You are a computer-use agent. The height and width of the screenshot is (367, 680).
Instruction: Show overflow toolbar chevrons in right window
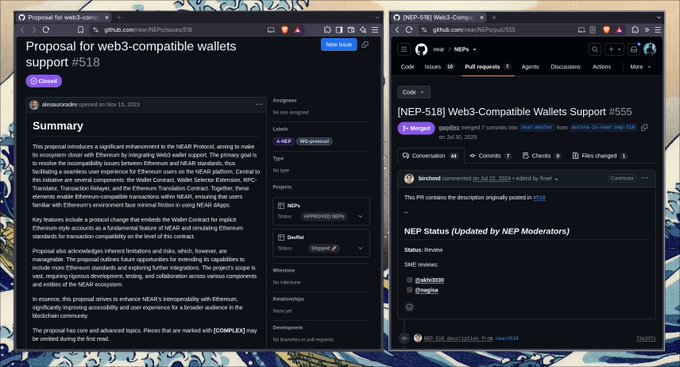pyautogui.click(x=647, y=29)
